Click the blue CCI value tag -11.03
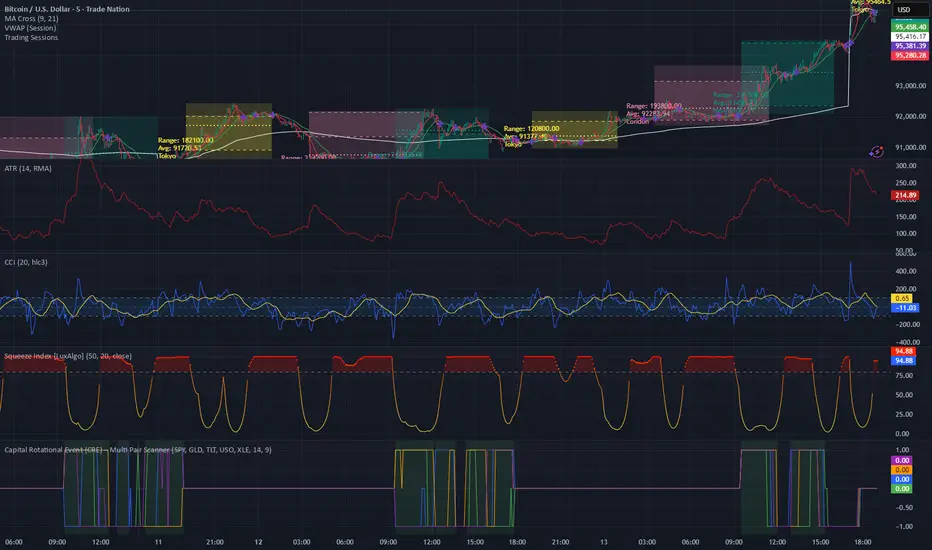The height and width of the screenshot is (550, 932). (x=905, y=308)
